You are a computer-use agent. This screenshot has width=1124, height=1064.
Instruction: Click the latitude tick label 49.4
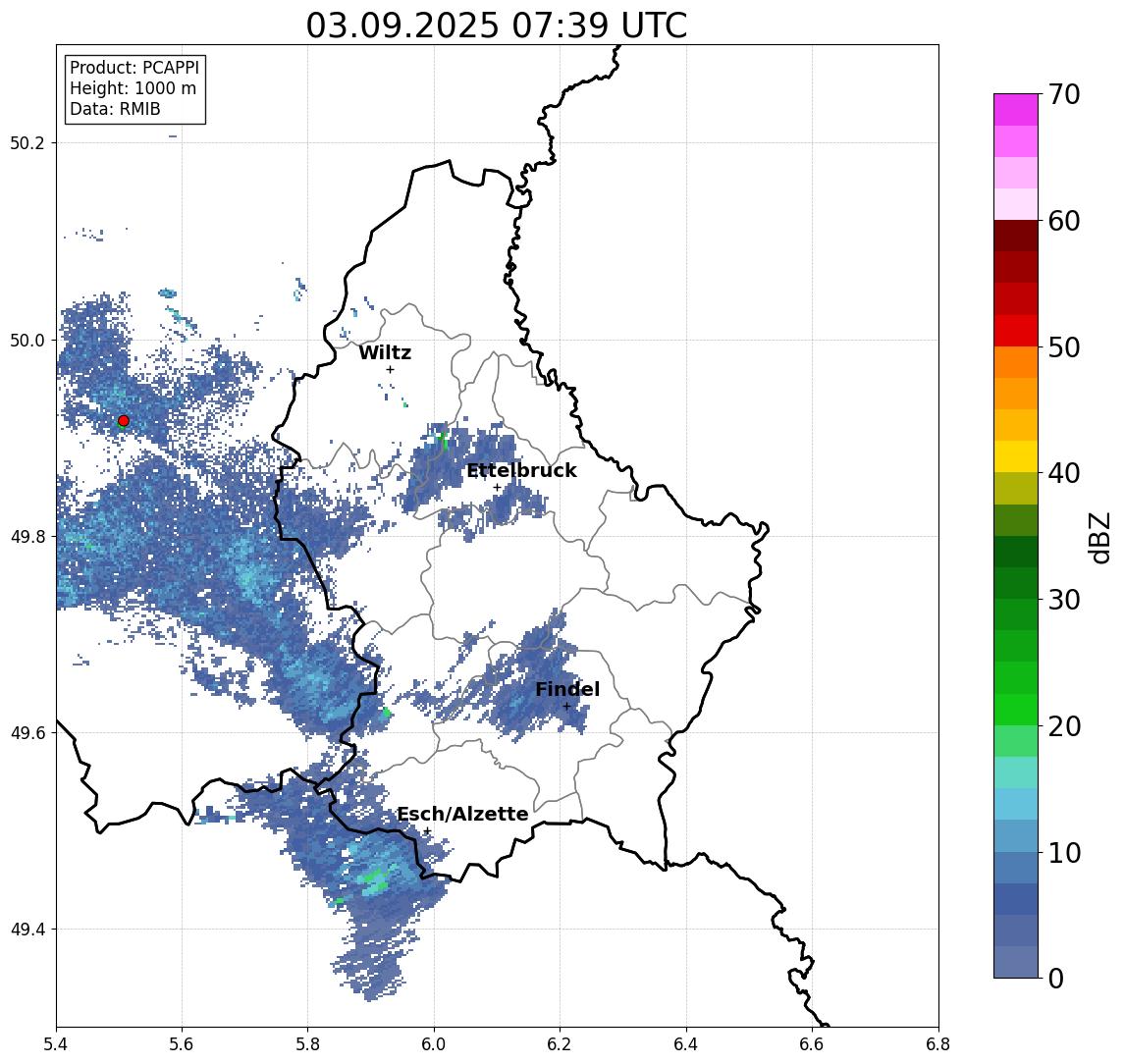tap(27, 930)
